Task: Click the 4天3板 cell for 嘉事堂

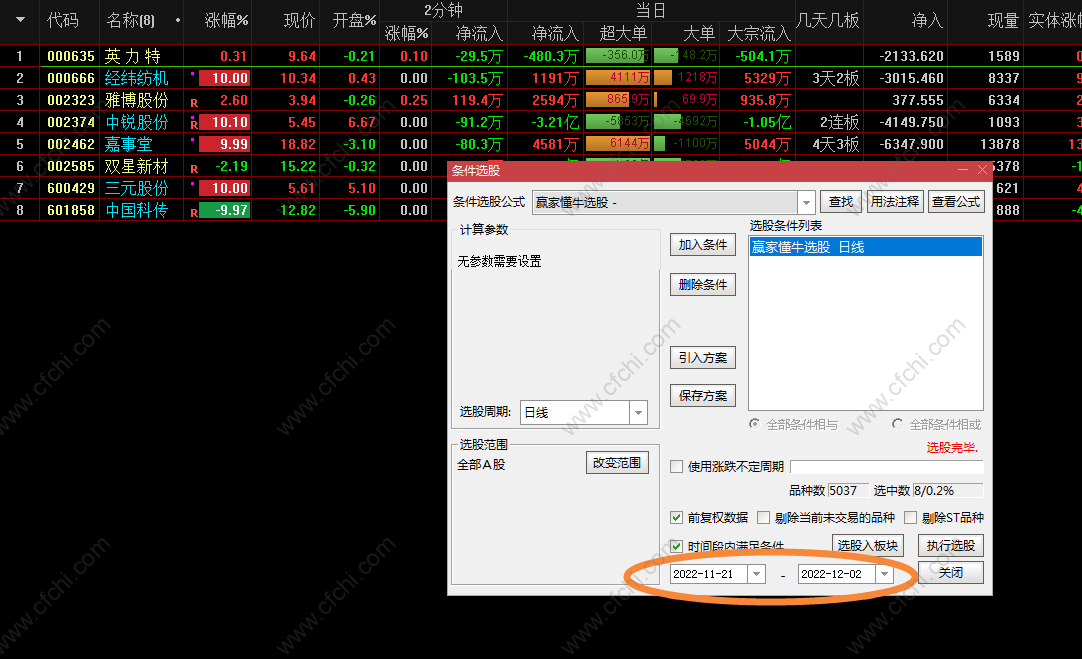Action: (x=835, y=144)
